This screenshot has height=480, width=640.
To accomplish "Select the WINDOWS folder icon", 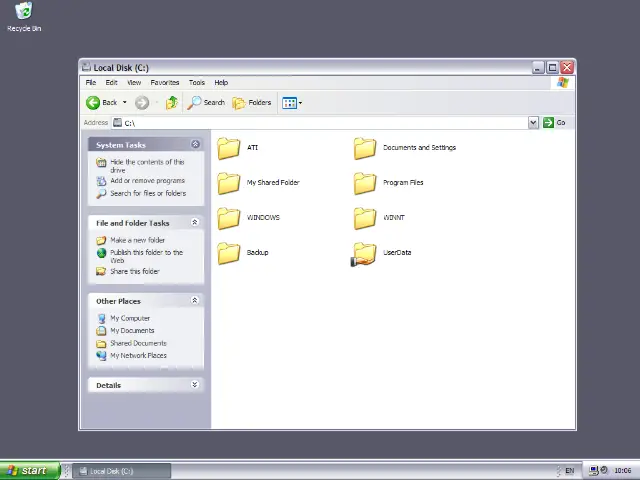I will click(x=229, y=218).
